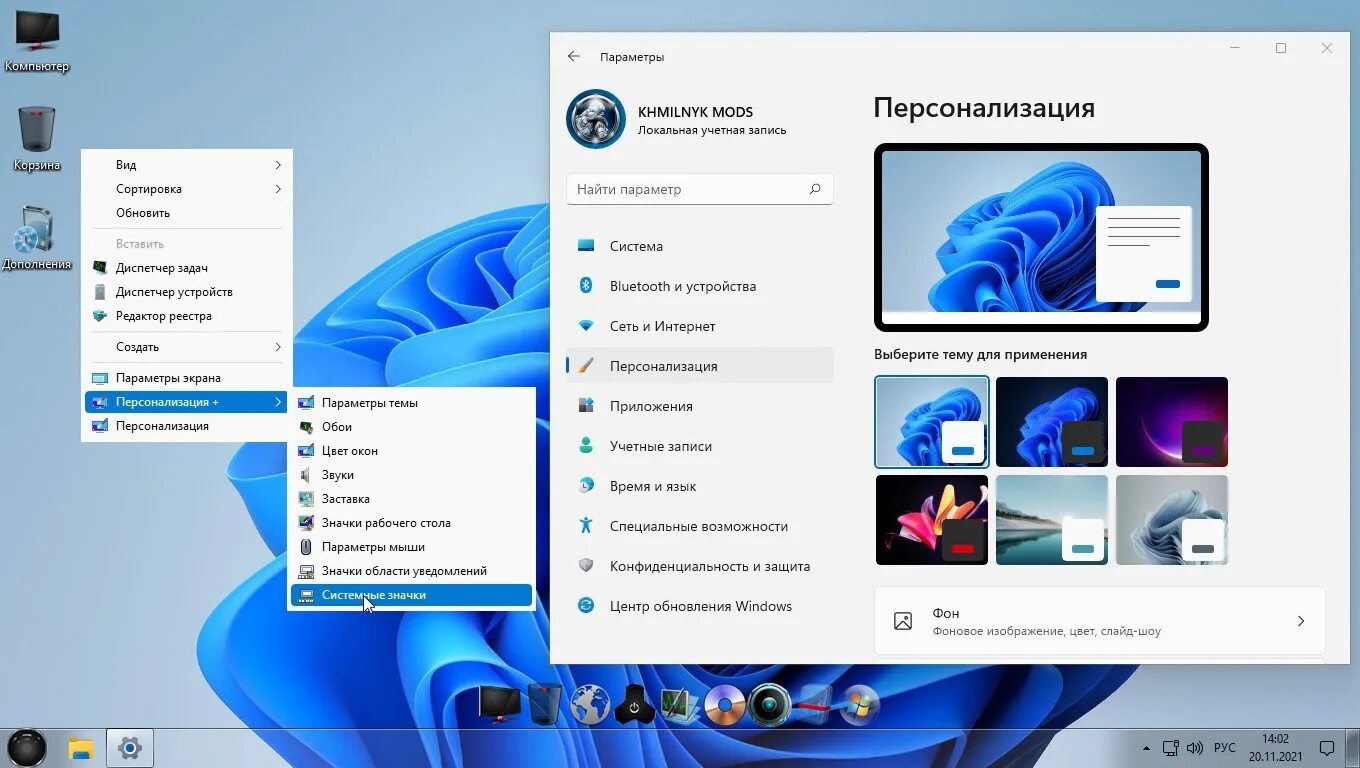This screenshot has width=1360, height=768.
Task: Click the Settings gear on the taskbar
Action: pos(129,747)
